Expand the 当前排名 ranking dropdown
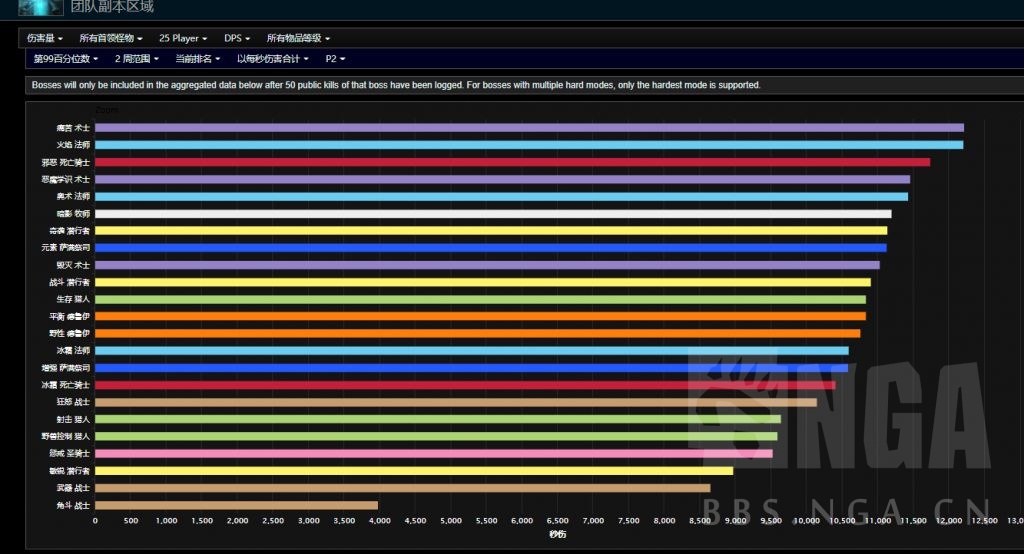1024x554 pixels. tap(197, 59)
